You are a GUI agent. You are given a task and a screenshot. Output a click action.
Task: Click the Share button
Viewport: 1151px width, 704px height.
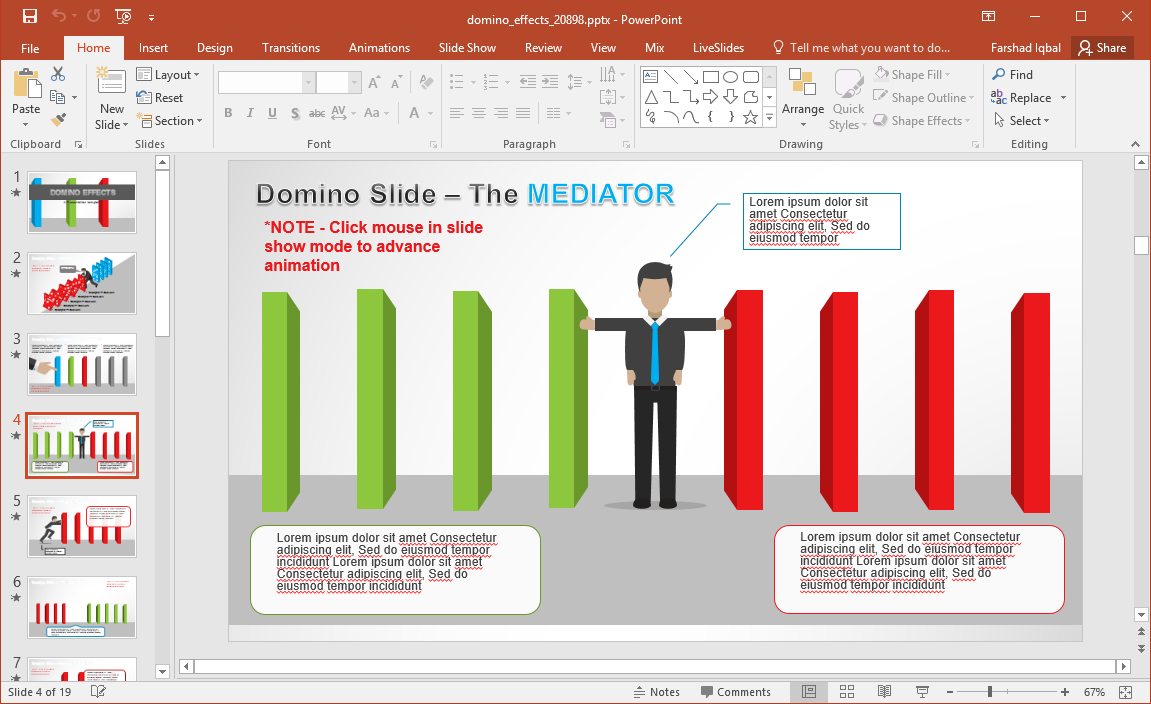(1101, 48)
